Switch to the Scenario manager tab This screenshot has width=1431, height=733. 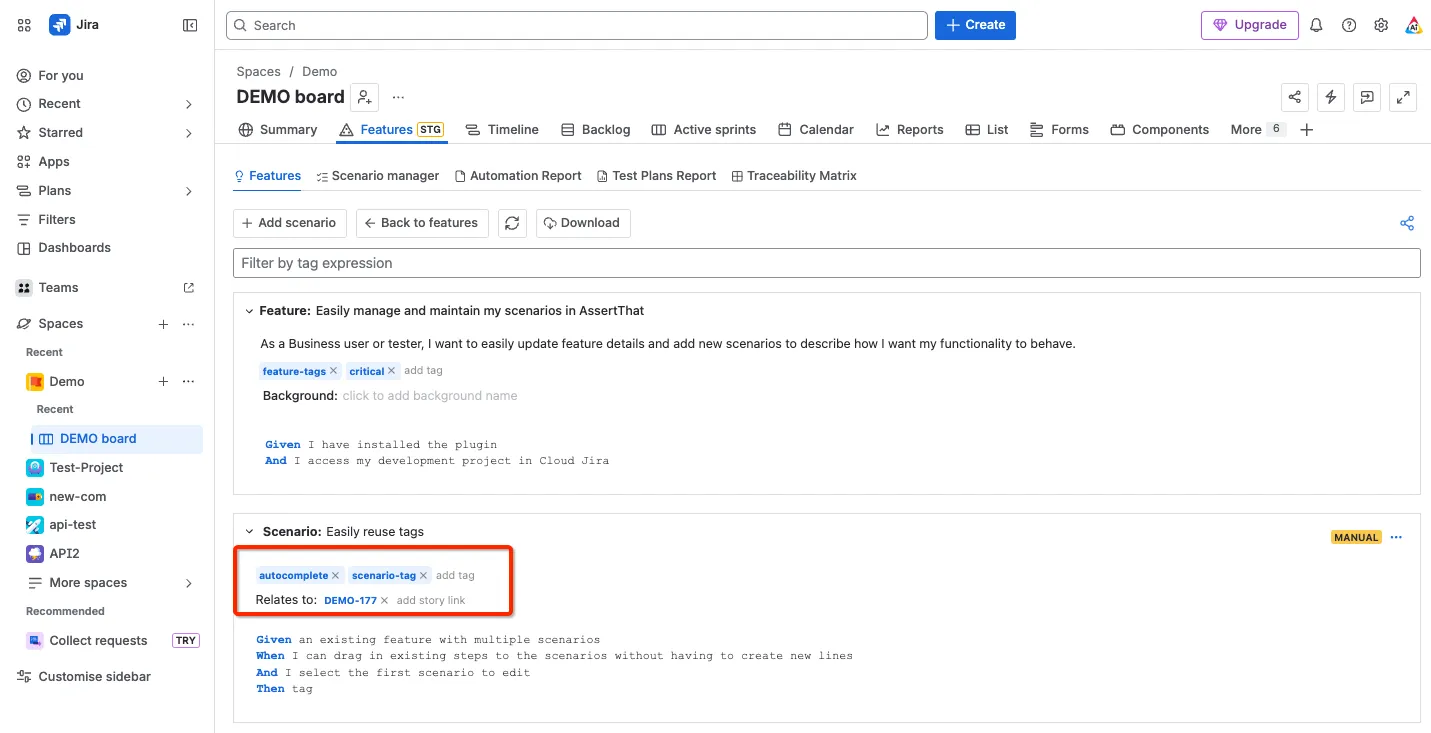pyautogui.click(x=378, y=176)
